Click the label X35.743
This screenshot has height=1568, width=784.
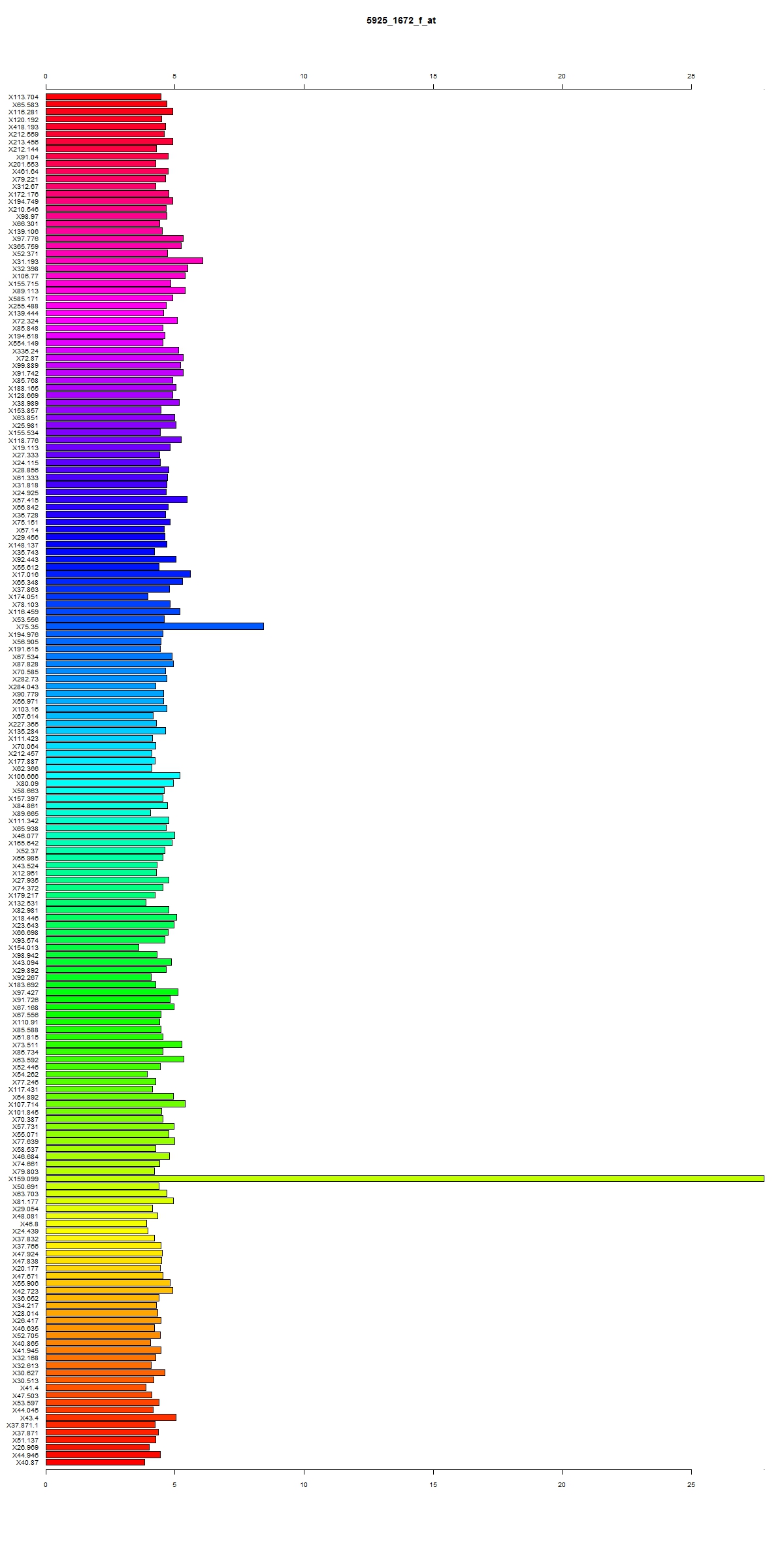pyautogui.click(x=25, y=552)
